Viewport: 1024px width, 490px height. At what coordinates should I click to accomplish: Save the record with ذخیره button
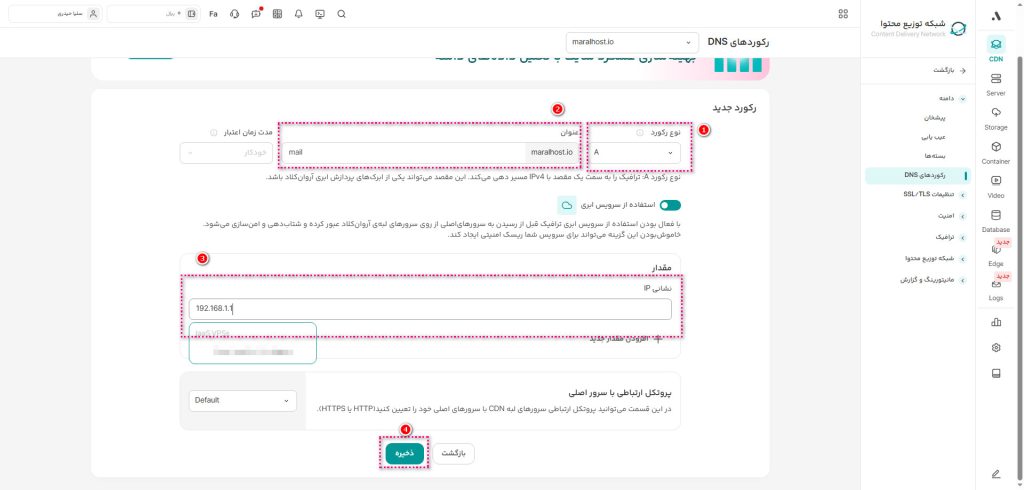click(x=404, y=453)
